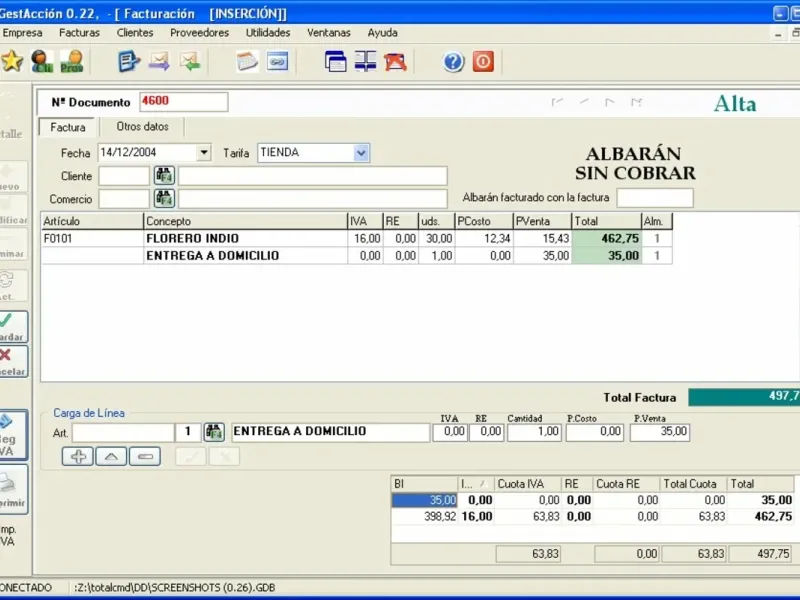Click the document edit toolbar icon
Viewport: 800px width, 600px height.
[129, 62]
